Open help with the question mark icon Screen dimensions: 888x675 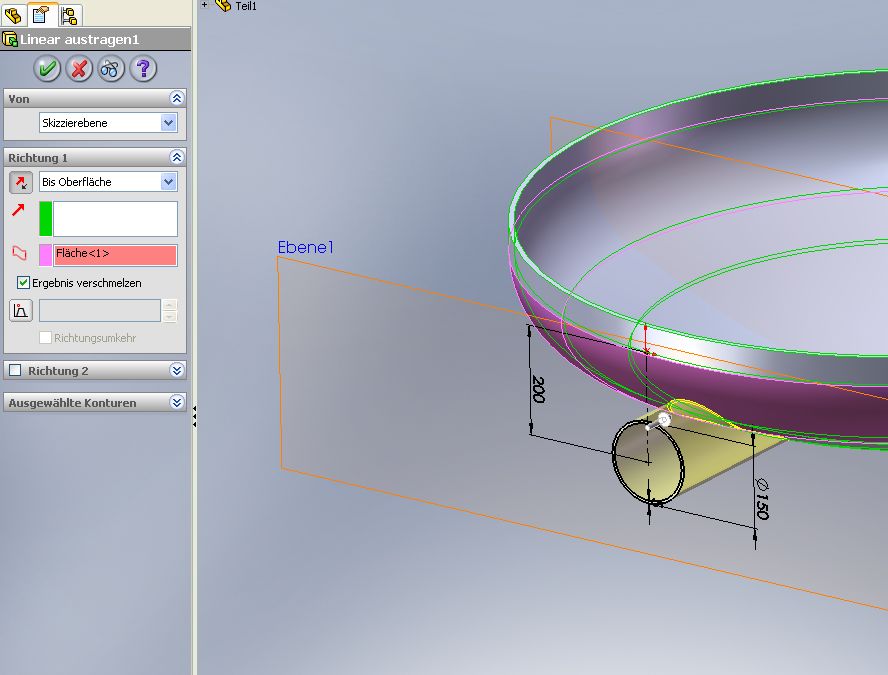144,69
